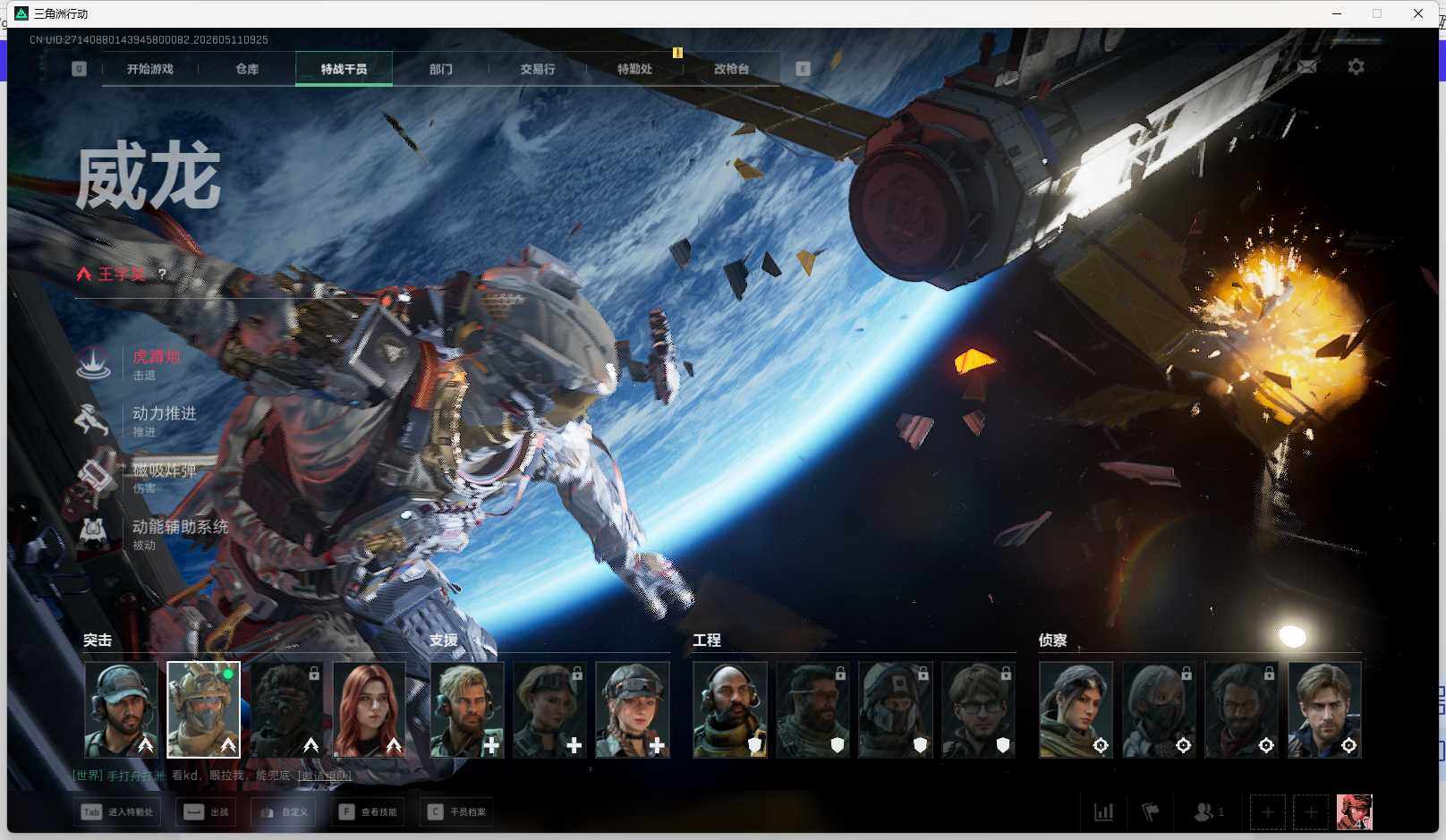
Task: Choose the red-haired woman operator portrait
Action: click(x=369, y=709)
